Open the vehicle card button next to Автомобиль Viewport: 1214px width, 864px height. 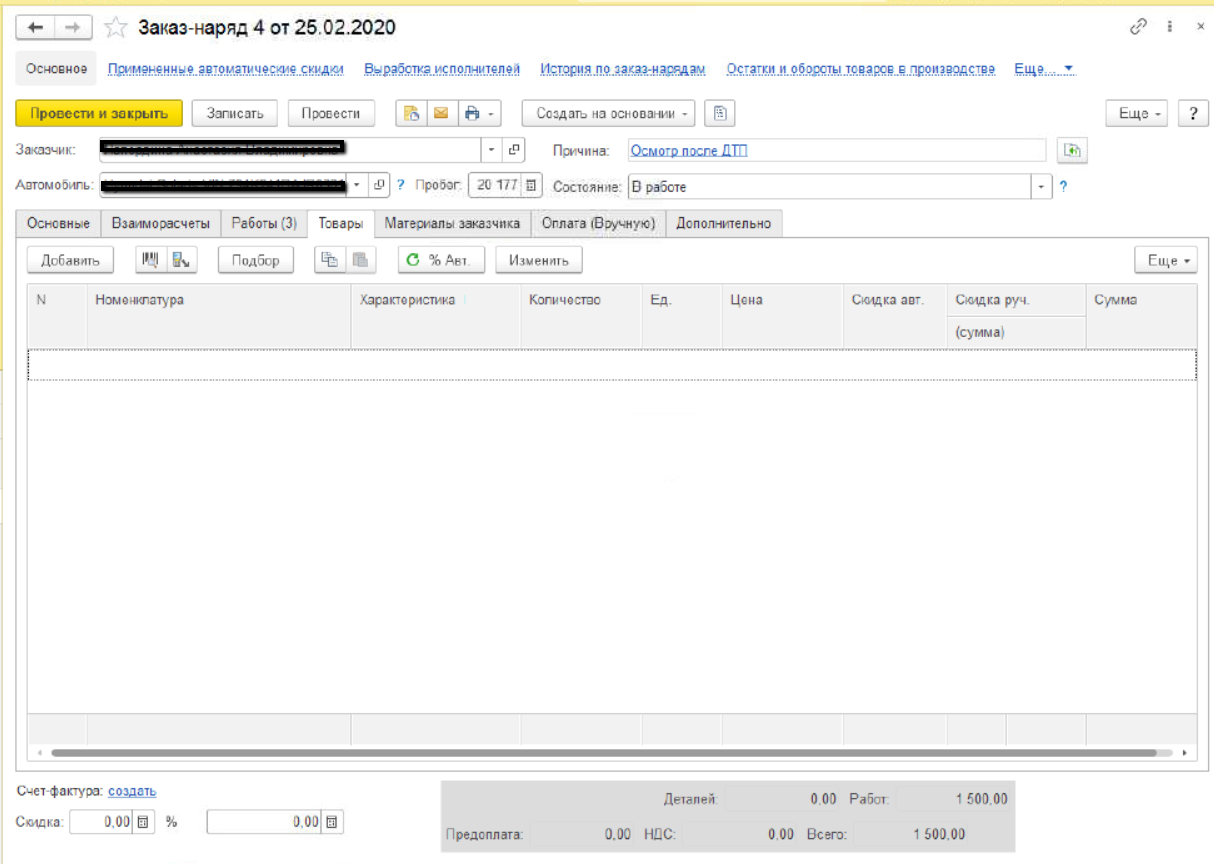pyautogui.click(x=380, y=185)
